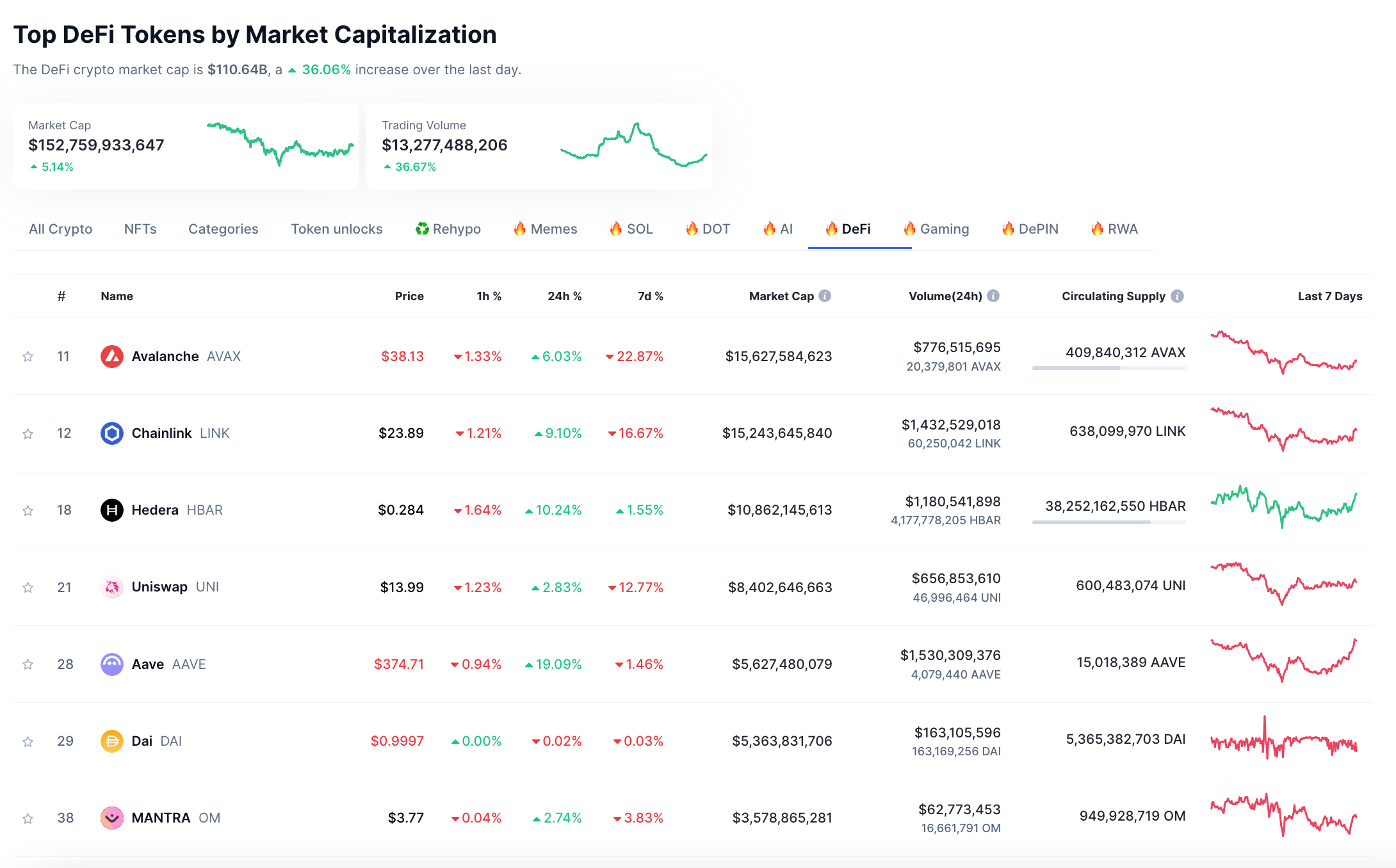Open the Hedera HBAR coin page
The width and height of the screenshot is (1396, 868).
177,510
